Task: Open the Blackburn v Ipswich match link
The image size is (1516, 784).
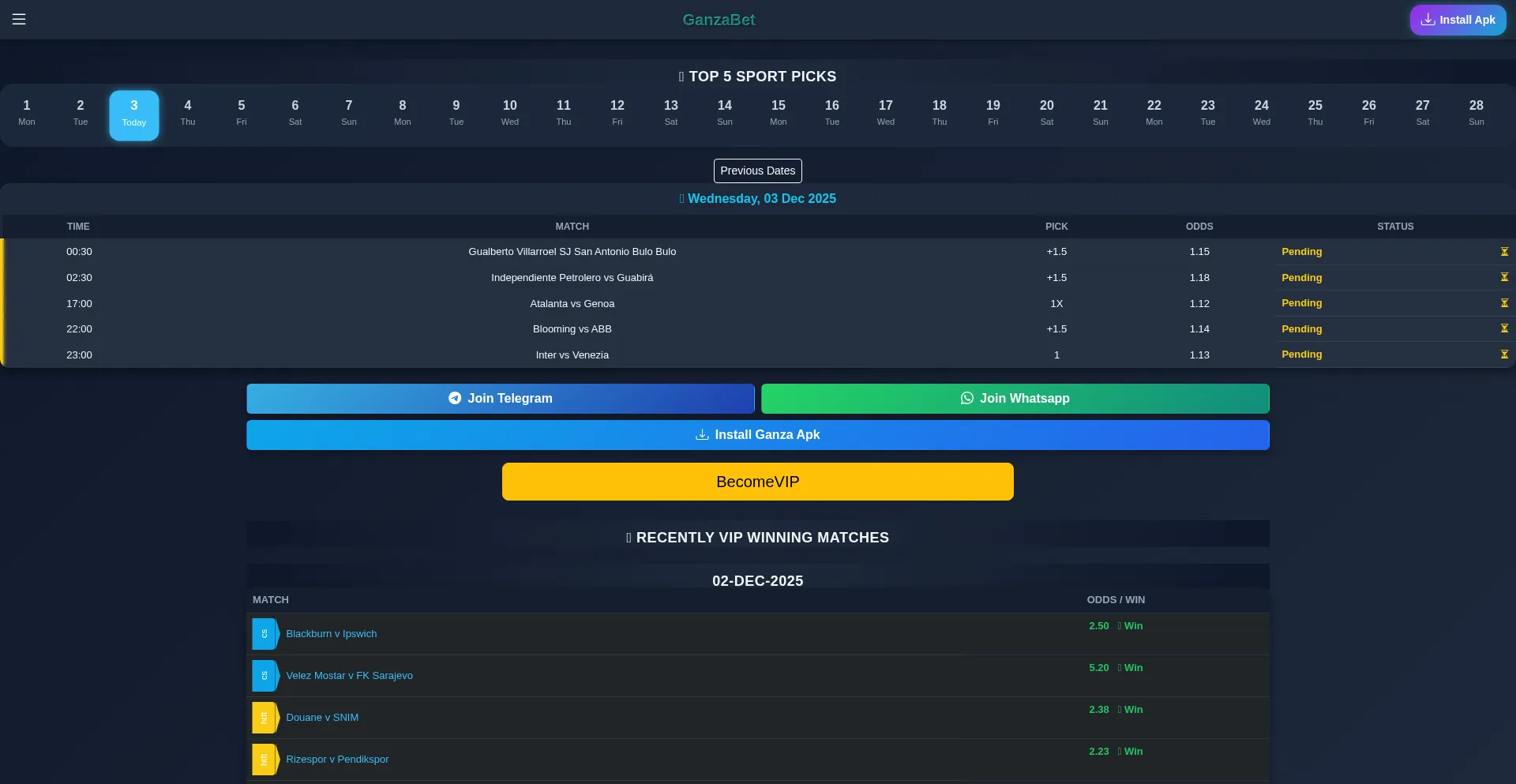Action: pyautogui.click(x=332, y=634)
